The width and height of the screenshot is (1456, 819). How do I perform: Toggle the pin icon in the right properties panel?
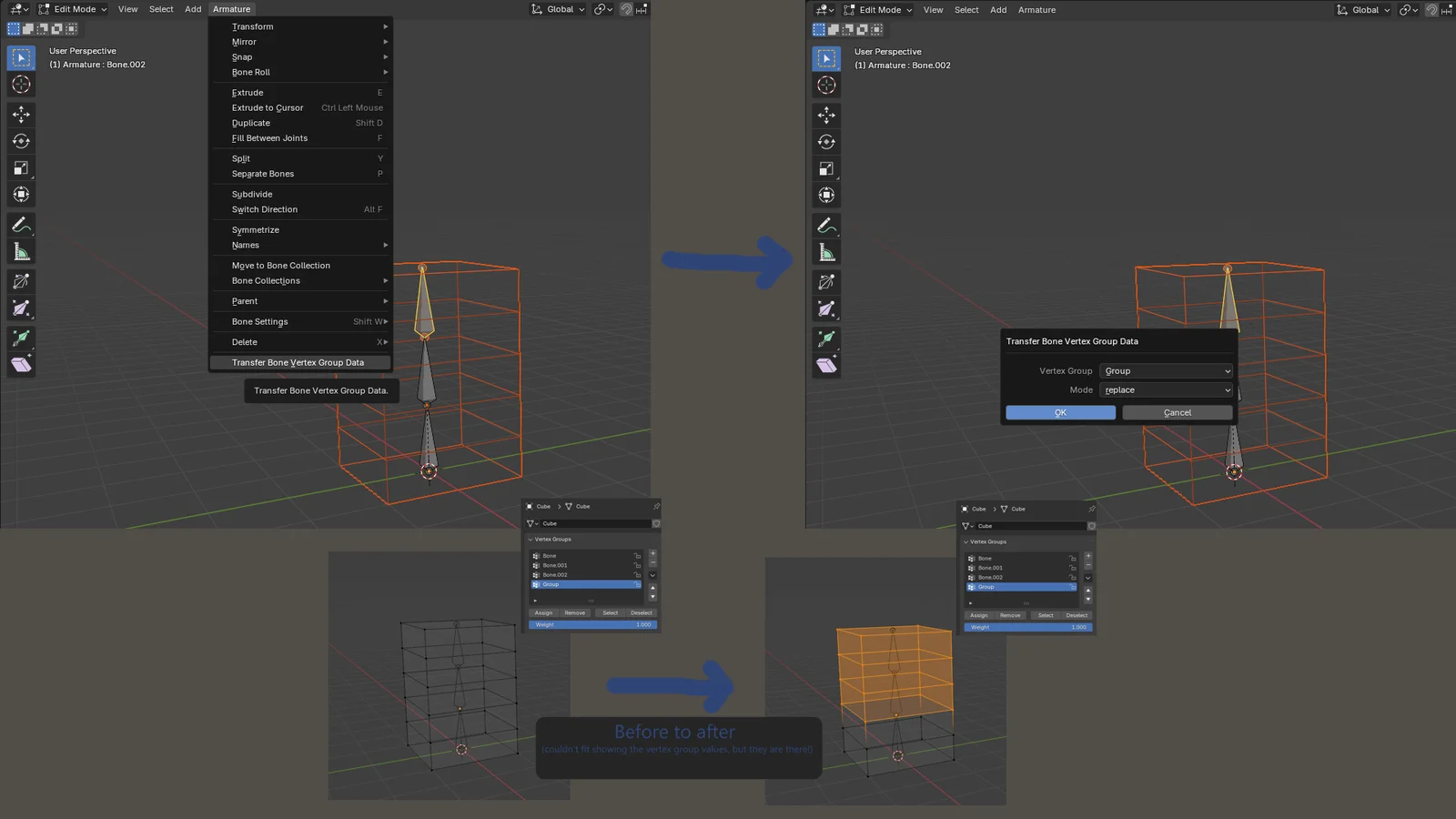pyautogui.click(x=1091, y=509)
